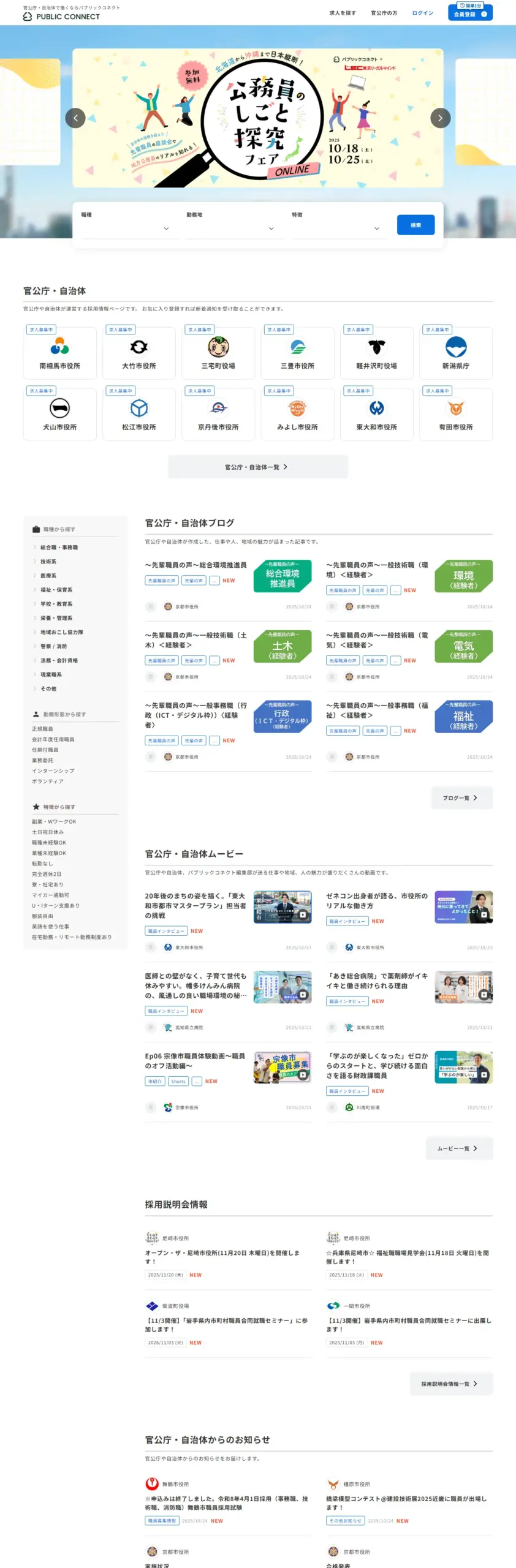Click 官公庁の方 in top navigation
Image resolution: width=516 pixels, height=1568 pixels.
point(384,13)
